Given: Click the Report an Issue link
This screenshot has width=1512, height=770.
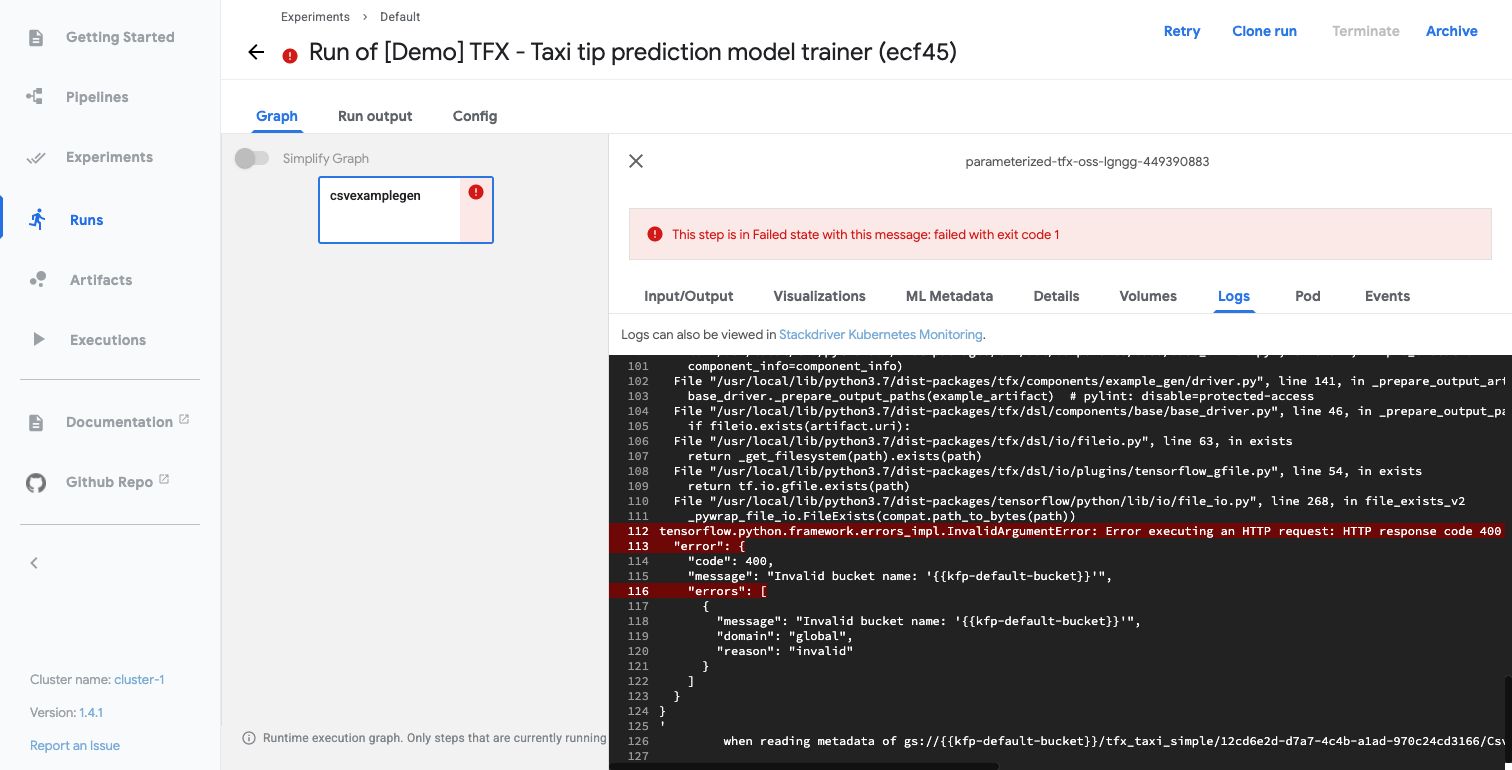Looking at the screenshot, I should click(x=75, y=745).
